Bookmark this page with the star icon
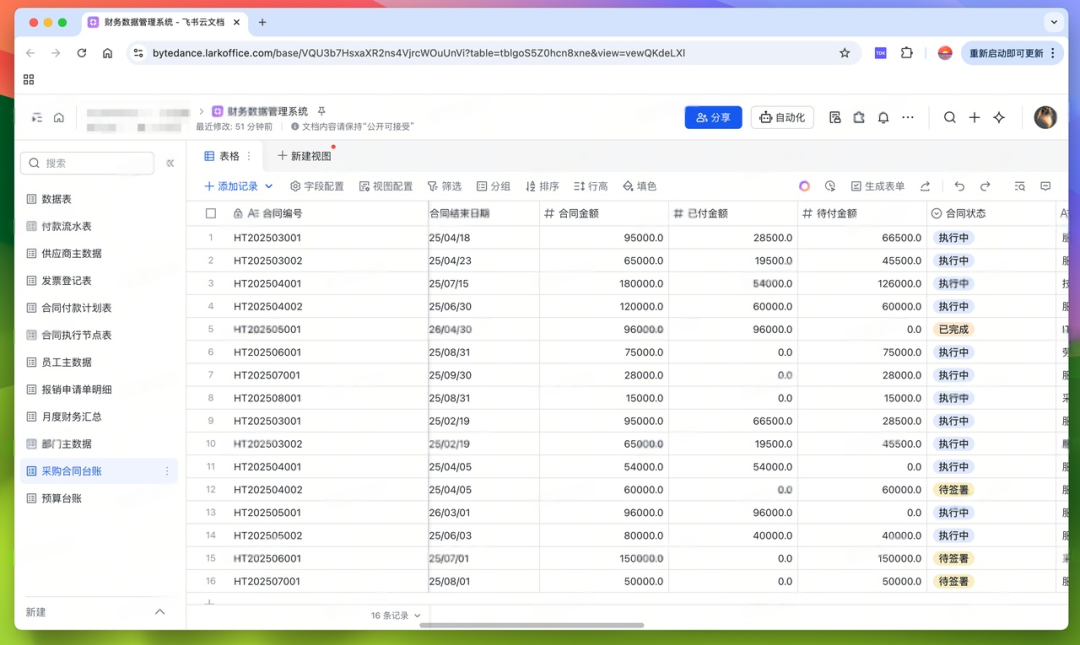1080x645 pixels. tap(844, 53)
